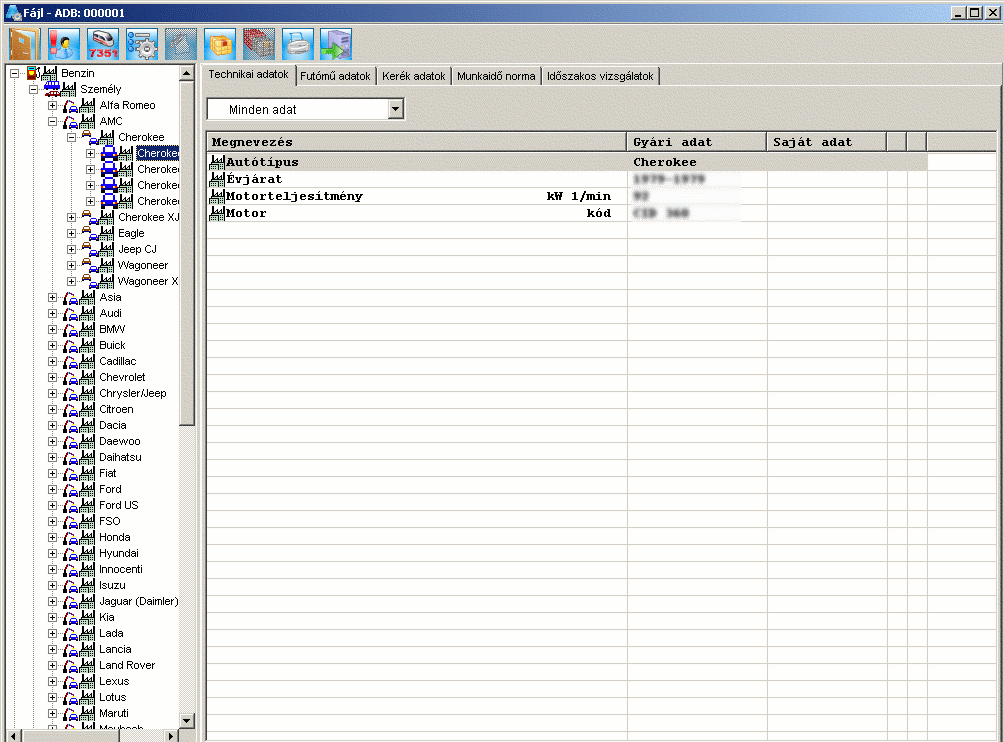1004x742 pixels.
Task: Select the Időszakos vizsgálatok tab
Action: [599, 76]
